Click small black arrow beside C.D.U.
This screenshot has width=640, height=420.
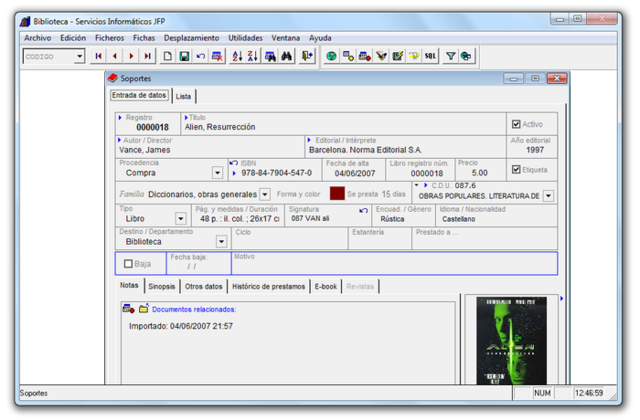pyautogui.click(x=417, y=185)
